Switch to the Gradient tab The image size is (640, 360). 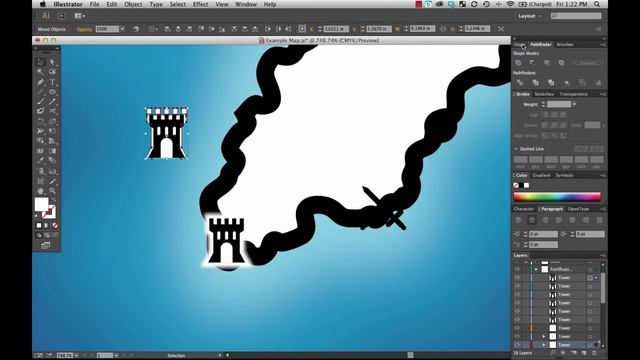pos(542,176)
